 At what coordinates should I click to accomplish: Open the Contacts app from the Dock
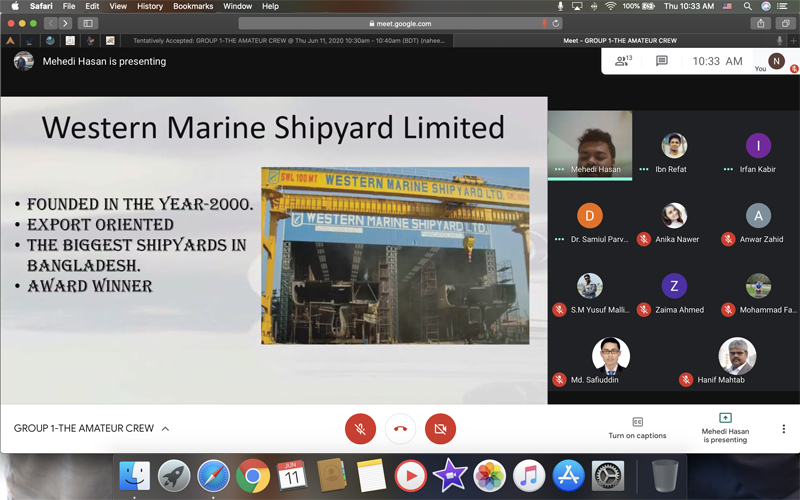click(x=332, y=476)
